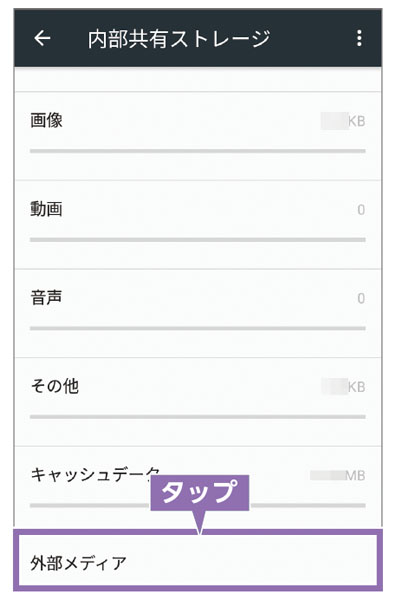Click the 動画 size value 0

[x=361, y=210]
